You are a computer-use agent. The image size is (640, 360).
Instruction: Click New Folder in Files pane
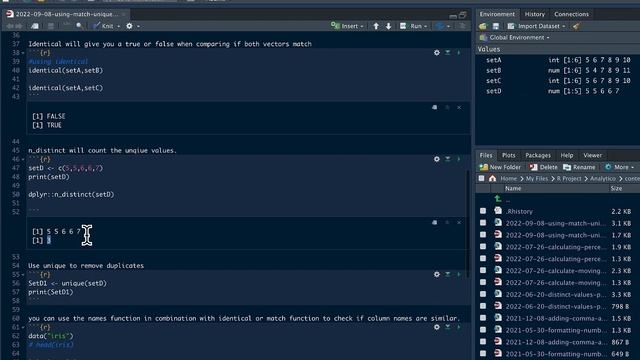tap(500, 167)
